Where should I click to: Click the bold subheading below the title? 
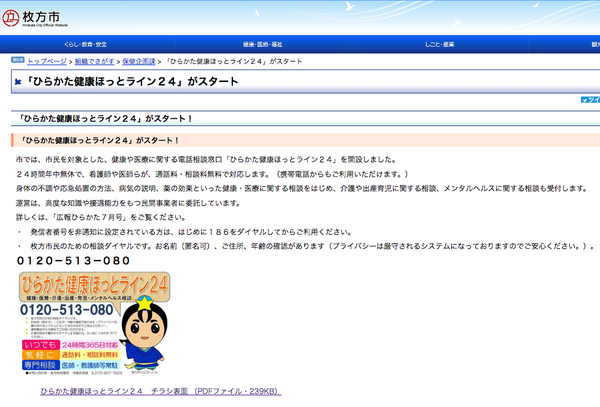click(x=106, y=119)
